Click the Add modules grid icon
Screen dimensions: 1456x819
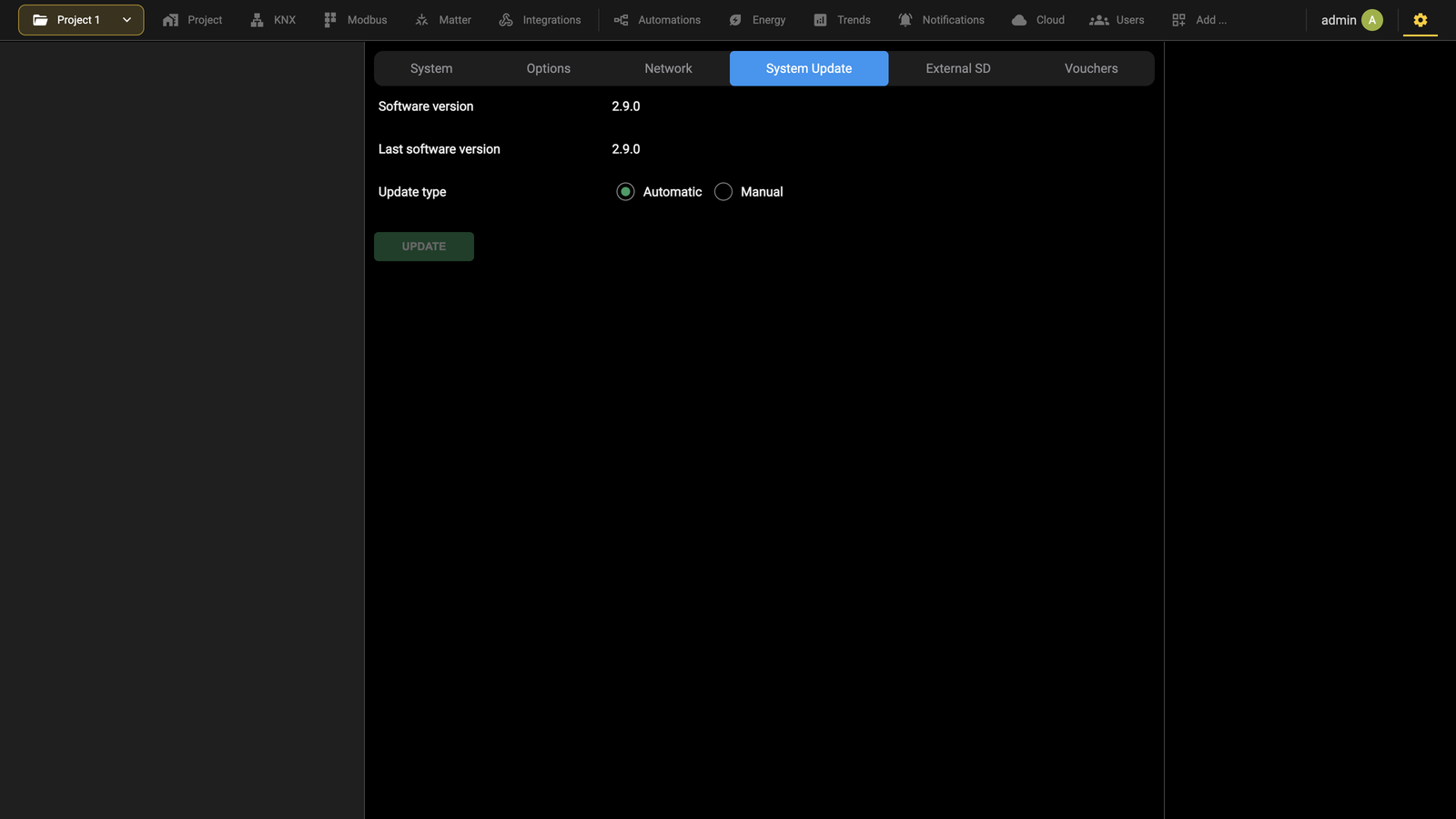[x=1178, y=20]
